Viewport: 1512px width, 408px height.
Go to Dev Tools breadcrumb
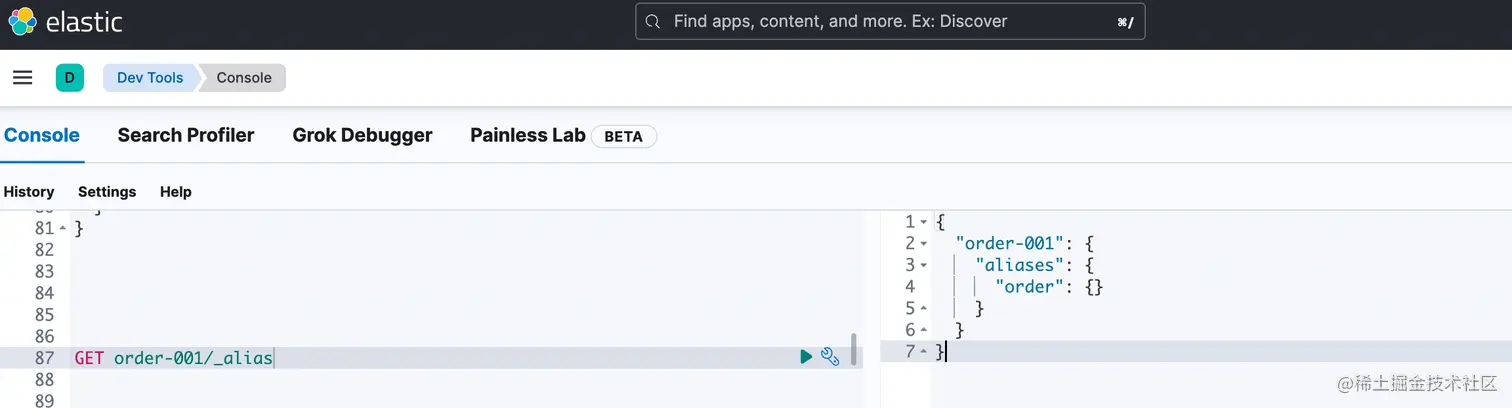pyautogui.click(x=150, y=77)
